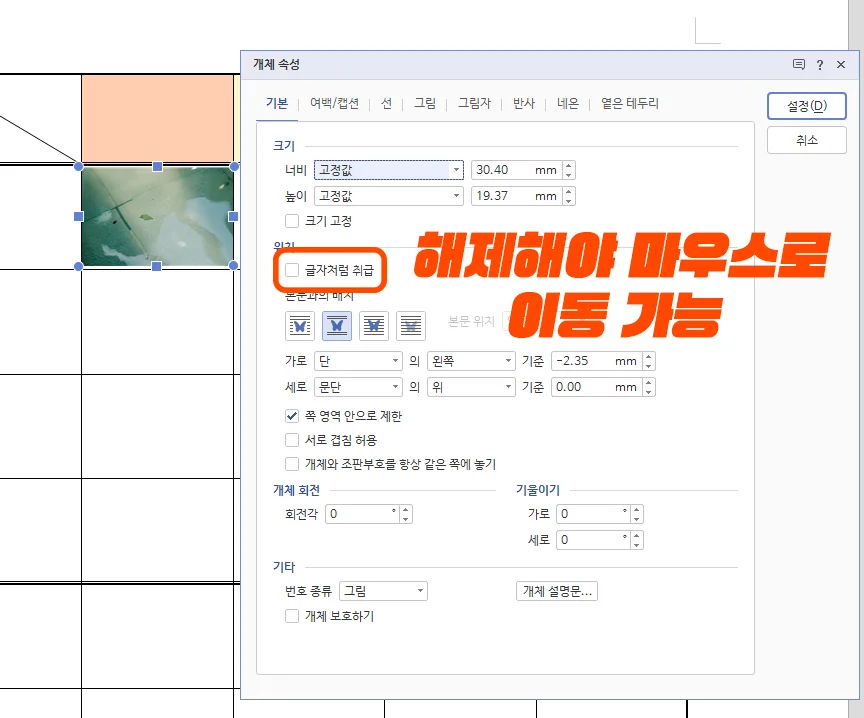
Task: Enable the 글자처럼 취급 checkbox
Action: tap(291, 270)
